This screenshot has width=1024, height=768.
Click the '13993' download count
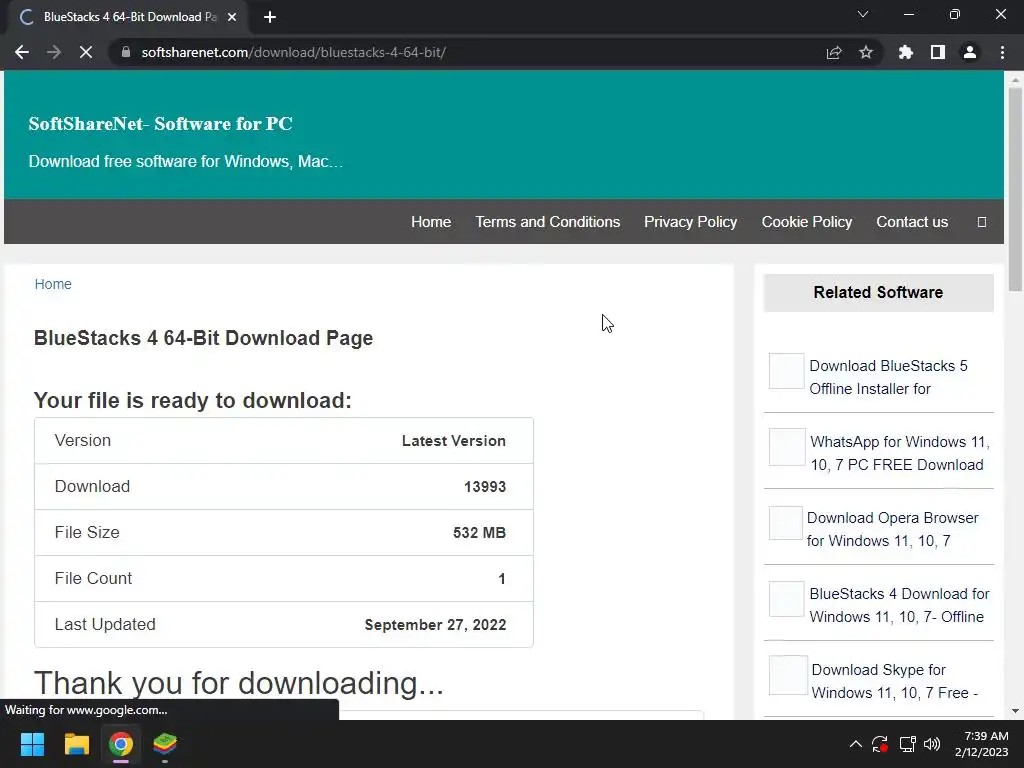coord(485,487)
